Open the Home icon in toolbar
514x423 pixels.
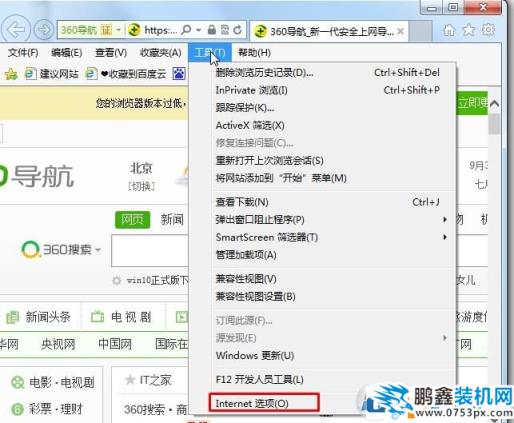click(449, 30)
